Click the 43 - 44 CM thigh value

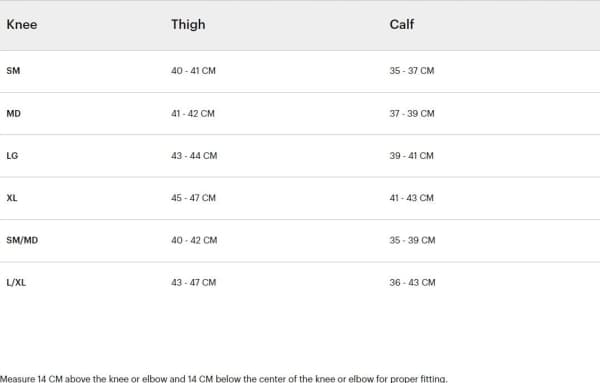click(194, 156)
